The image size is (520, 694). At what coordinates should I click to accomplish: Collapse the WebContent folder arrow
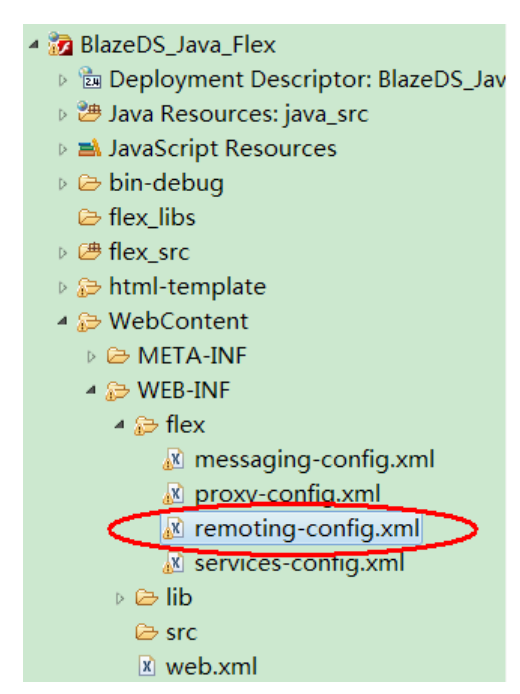click(x=63, y=321)
